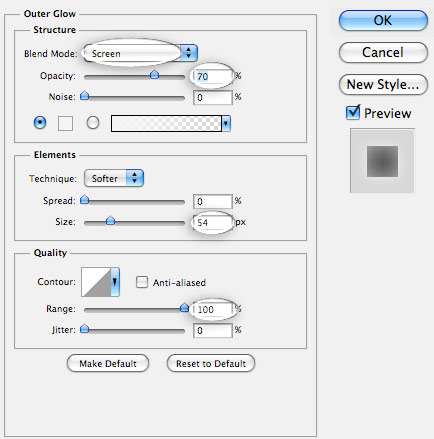
Task: Click the Opacity slider handle
Action: (154, 75)
